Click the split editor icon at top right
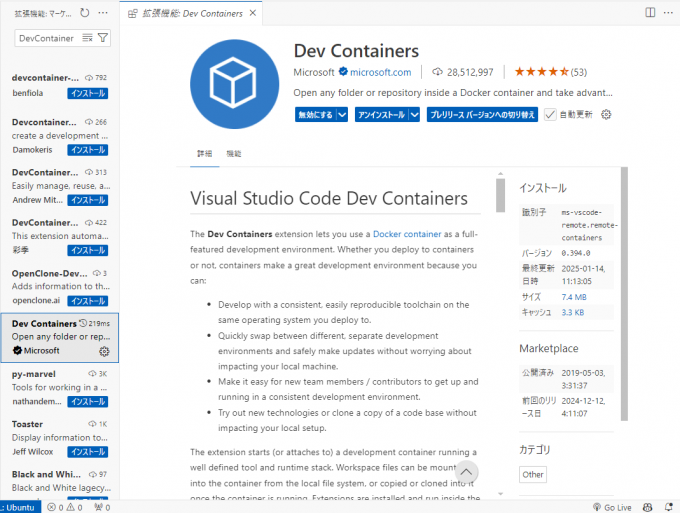 coord(650,13)
